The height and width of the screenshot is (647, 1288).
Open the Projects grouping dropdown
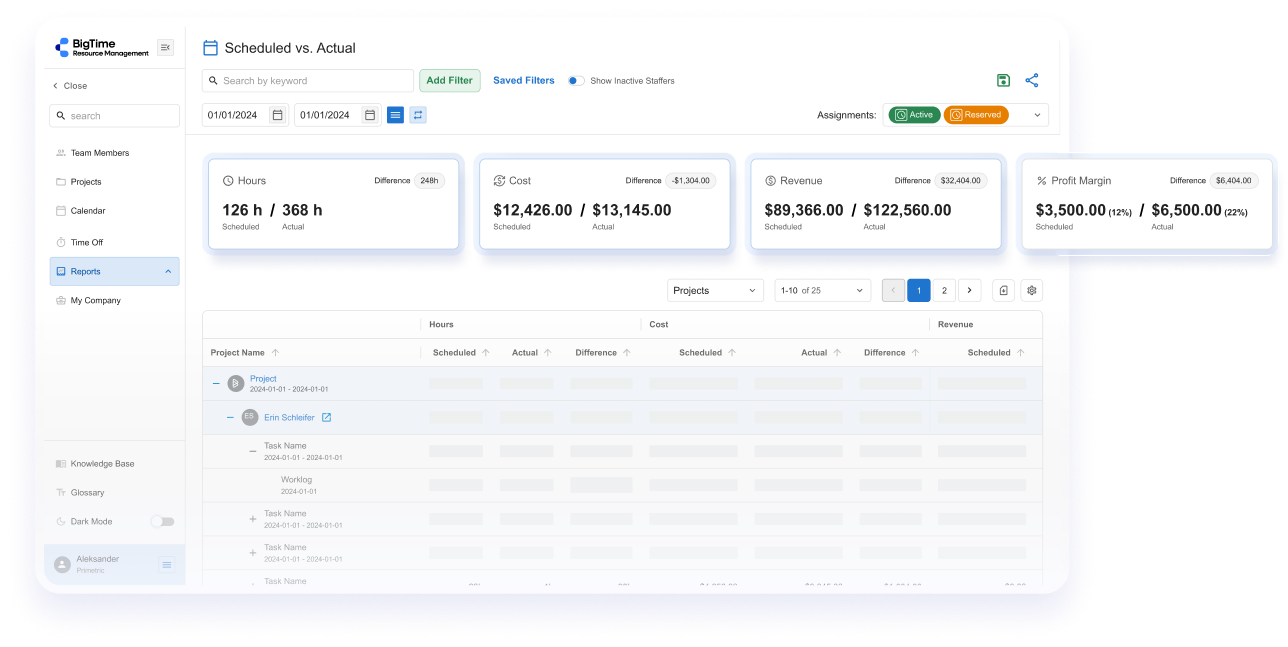(715, 290)
